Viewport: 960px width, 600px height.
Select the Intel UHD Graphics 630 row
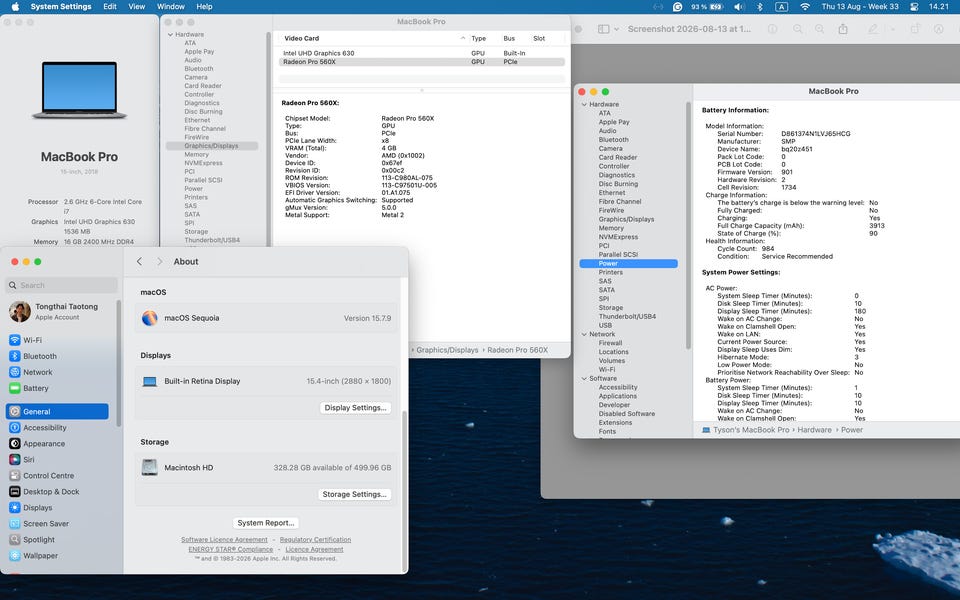point(421,53)
